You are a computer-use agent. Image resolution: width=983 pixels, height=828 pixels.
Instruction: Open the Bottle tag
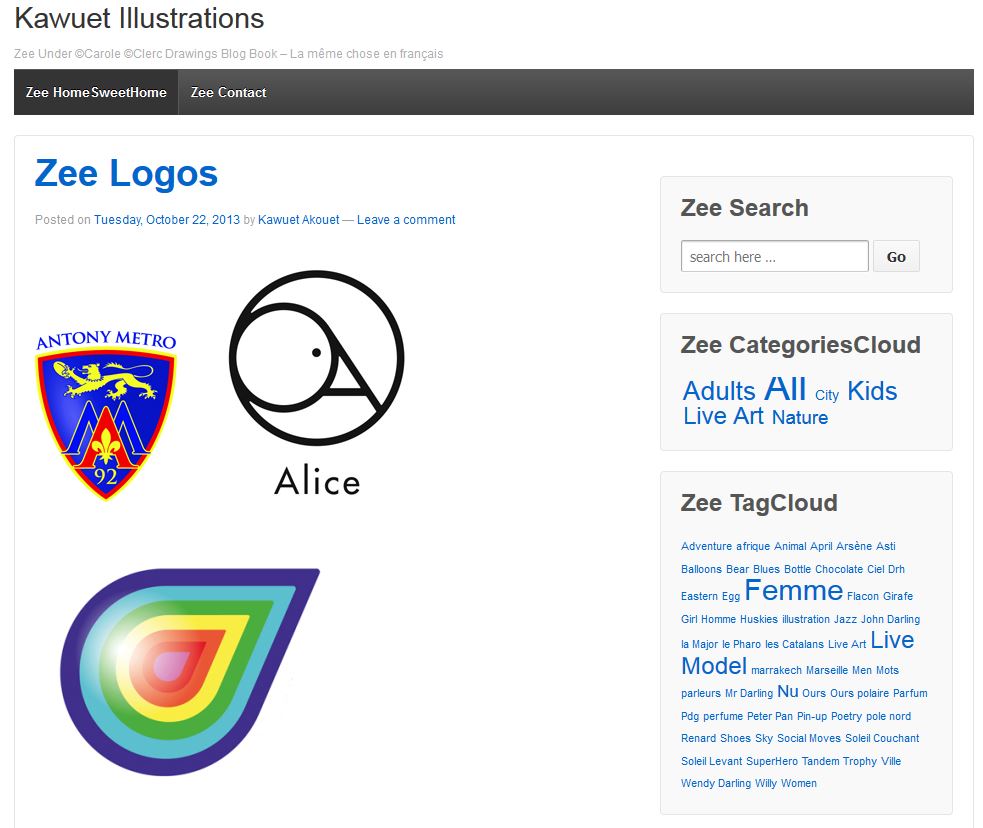(797, 569)
